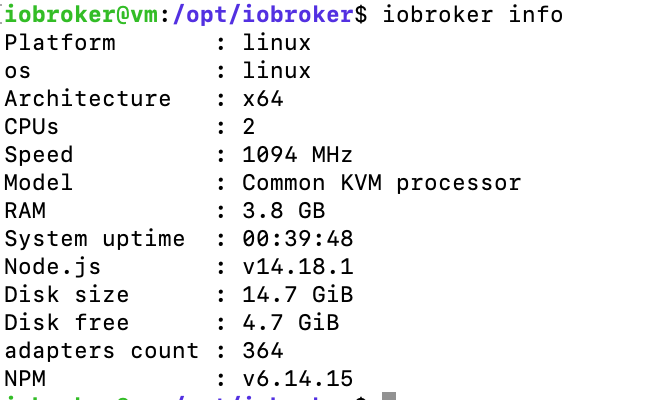670x400 pixels.
Task: Click the system uptime value "00:39:48"
Action: (x=297, y=239)
